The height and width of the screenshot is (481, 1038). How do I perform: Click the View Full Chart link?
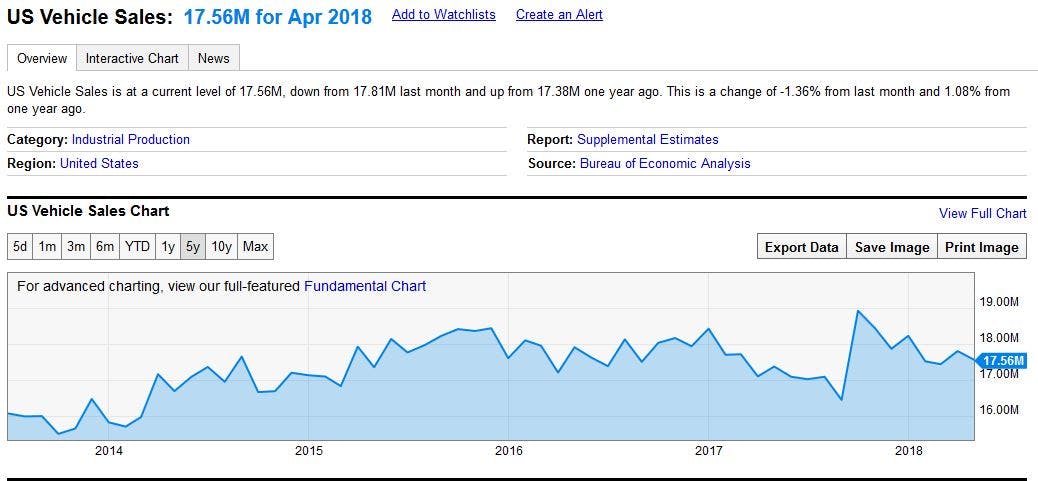(982, 213)
